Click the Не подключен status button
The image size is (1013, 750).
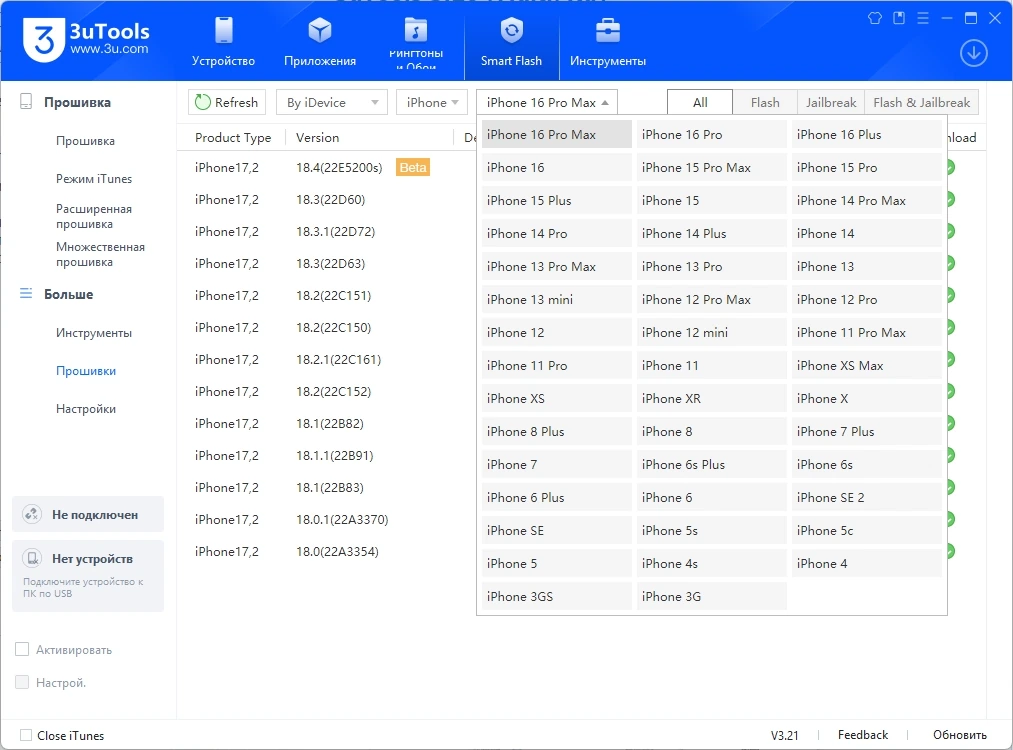tap(88, 514)
